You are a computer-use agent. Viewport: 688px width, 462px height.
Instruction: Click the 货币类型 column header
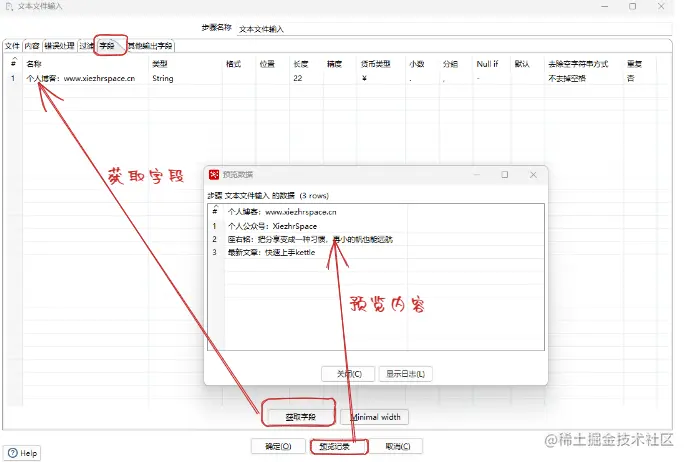(x=381, y=64)
